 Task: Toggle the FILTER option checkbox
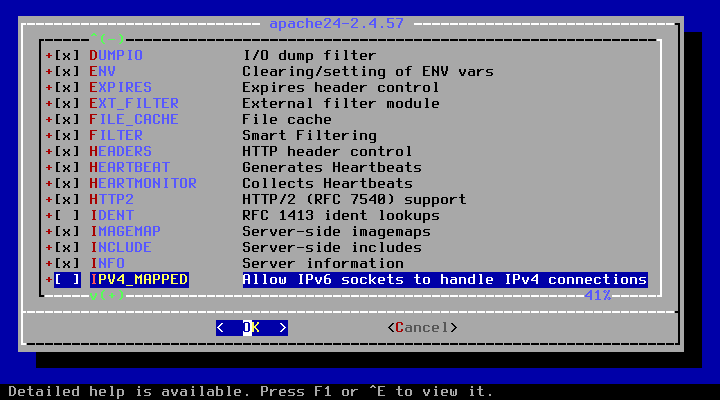pyautogui.click(x=67, y=135)
